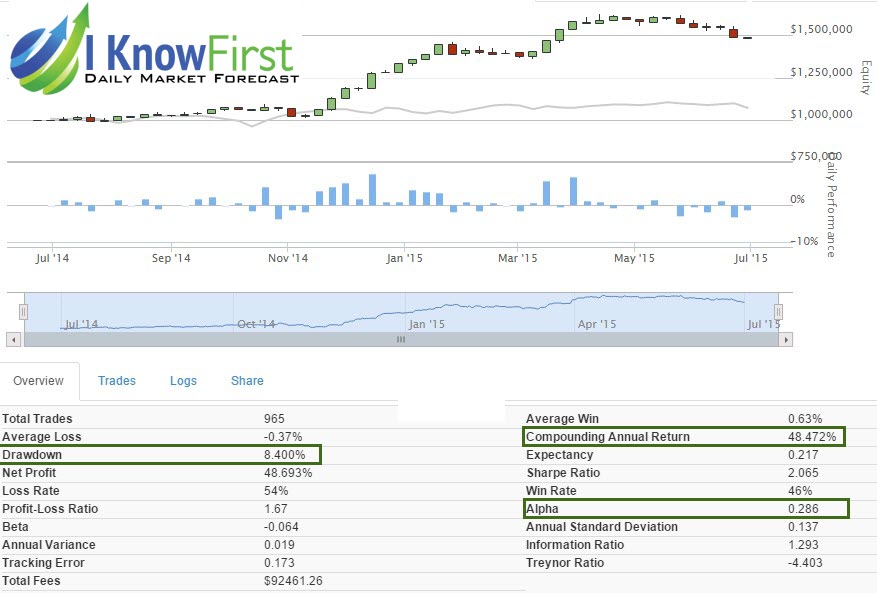Viewport: 877px width, 593px height.
Task: Click the Total Fees label
Action: tap(31, 581)
